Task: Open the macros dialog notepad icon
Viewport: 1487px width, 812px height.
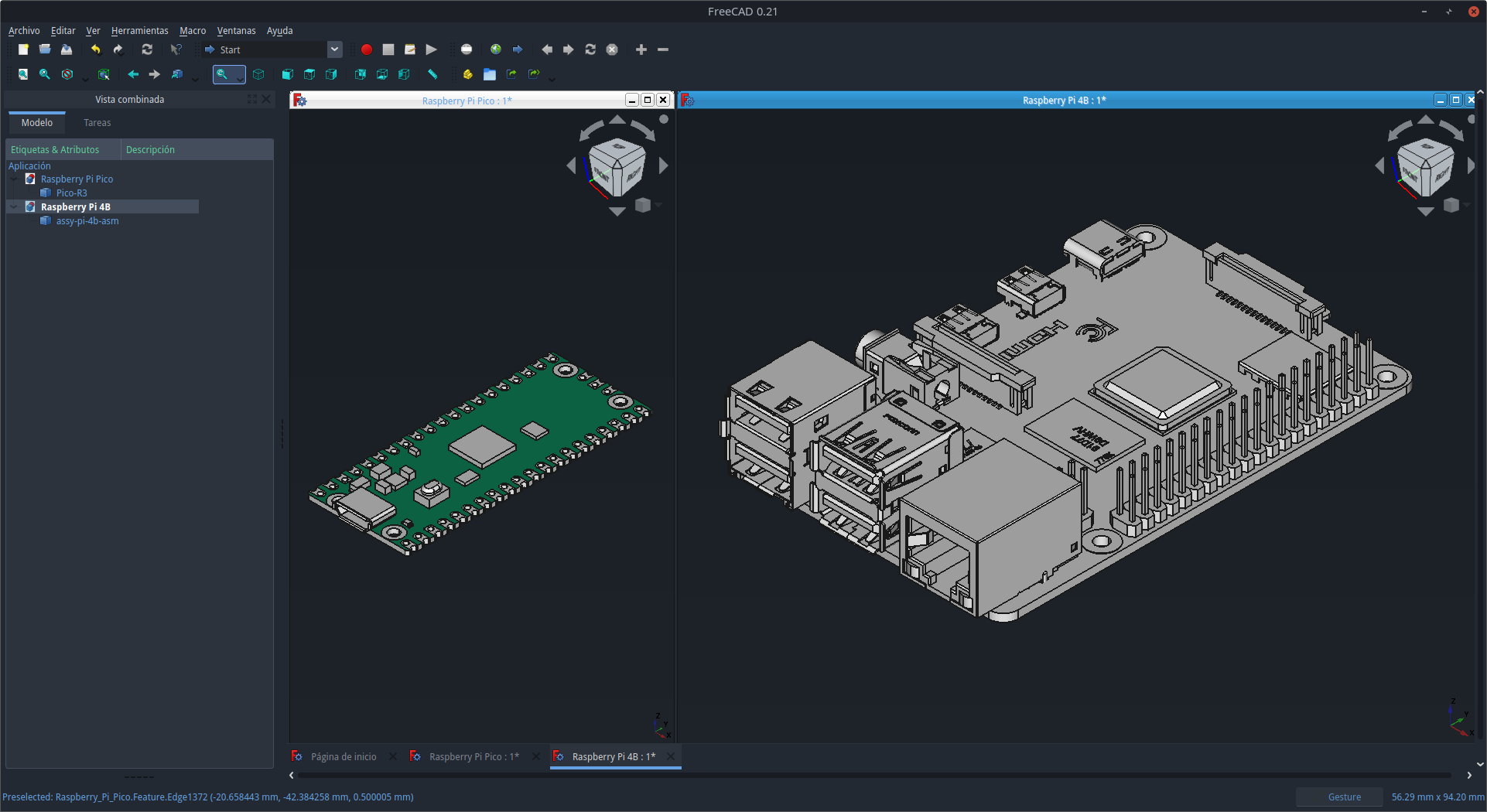Action: (x=410, y=49)
